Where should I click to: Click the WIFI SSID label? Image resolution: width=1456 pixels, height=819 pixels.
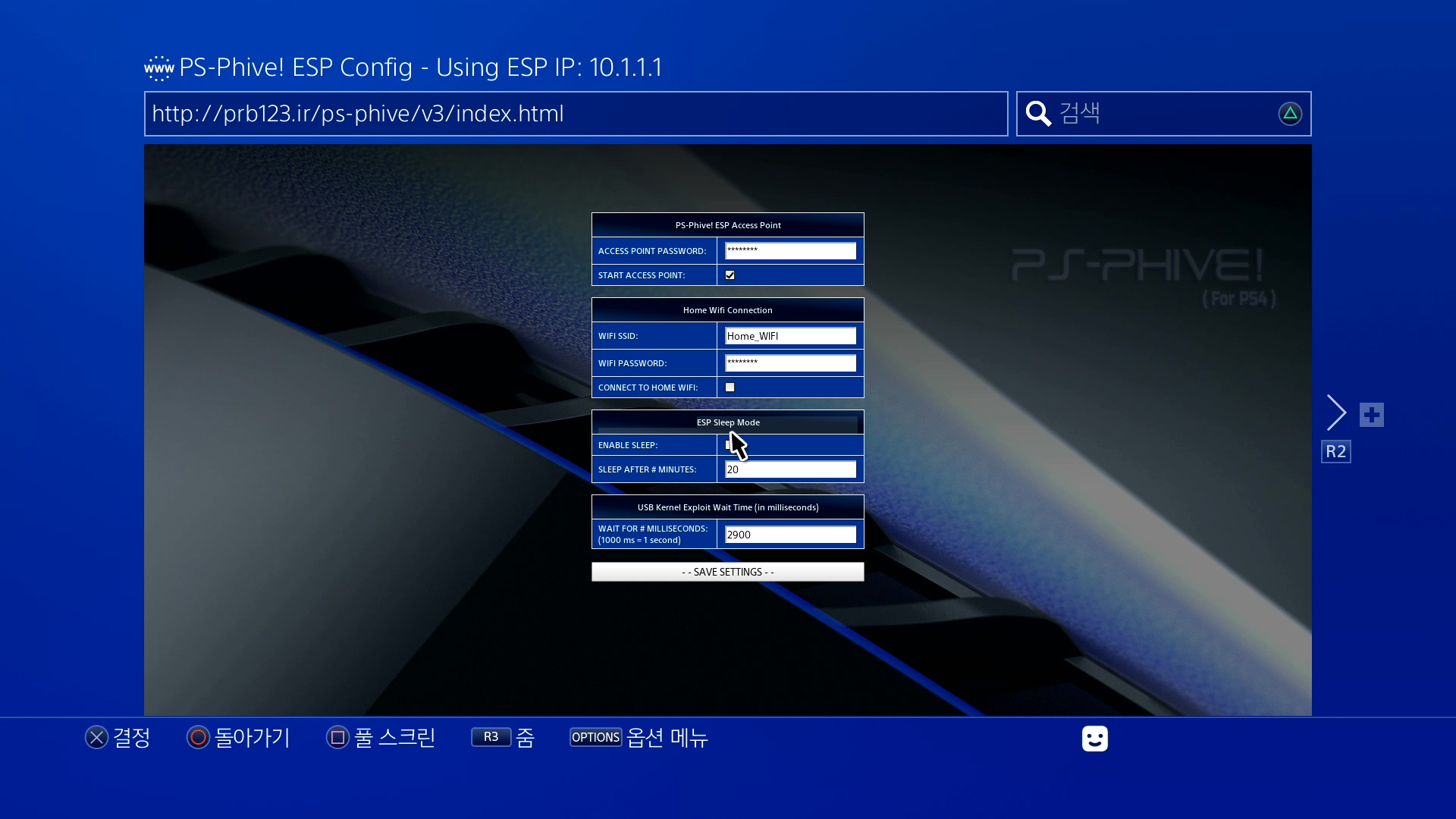click(618, 336)
